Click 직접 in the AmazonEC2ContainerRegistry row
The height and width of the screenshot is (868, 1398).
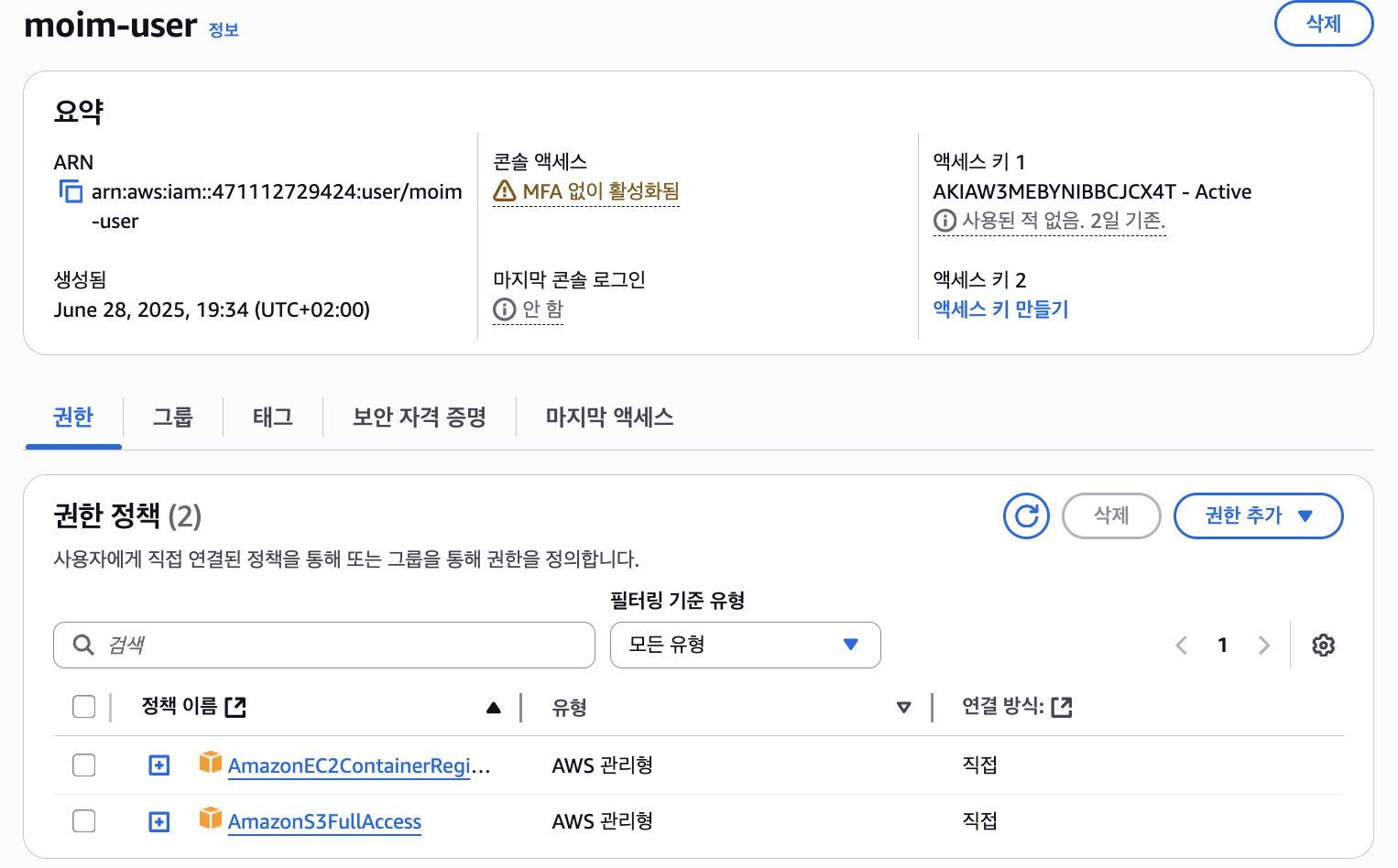click(979, 765)
